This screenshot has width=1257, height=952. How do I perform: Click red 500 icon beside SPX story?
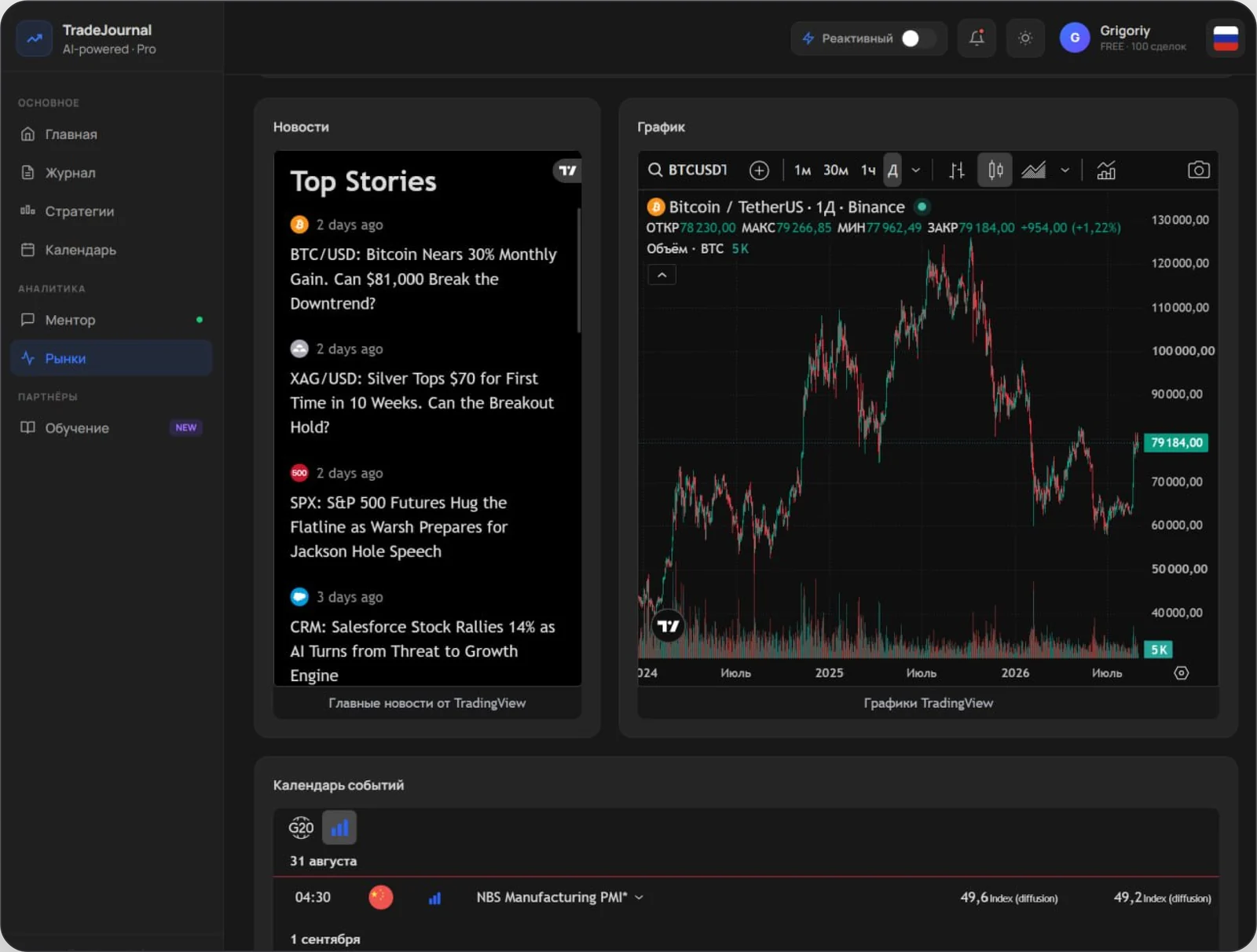299,473
